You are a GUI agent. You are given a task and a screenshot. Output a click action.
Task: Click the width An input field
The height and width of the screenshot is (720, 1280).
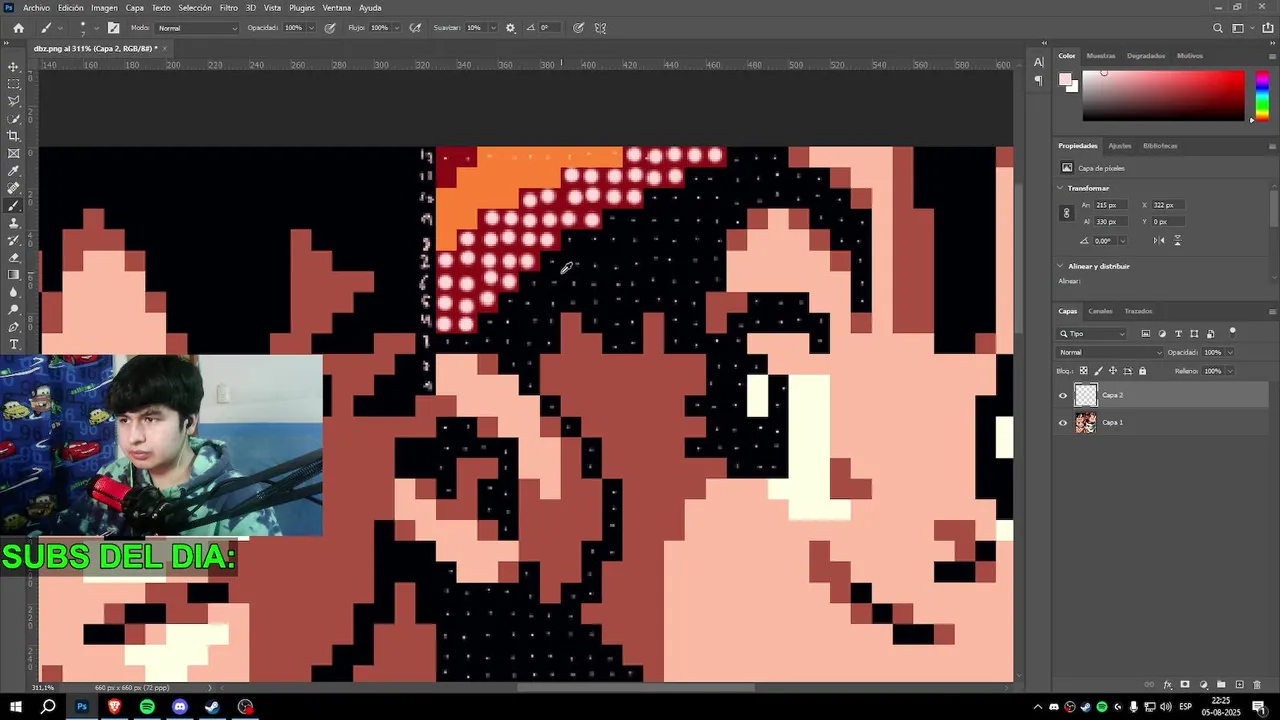(x=1111, y=205)
